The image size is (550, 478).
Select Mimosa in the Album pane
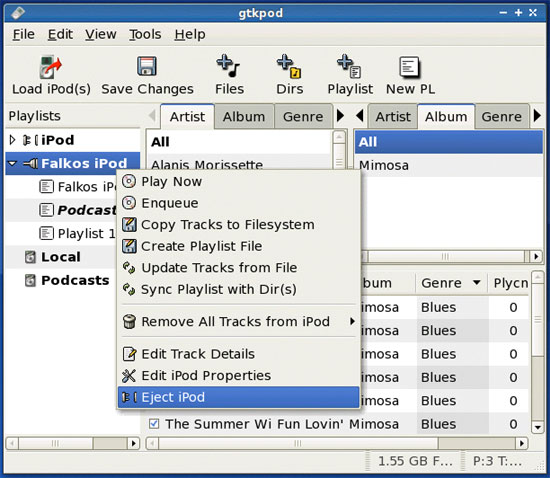[x=448, y=165]
